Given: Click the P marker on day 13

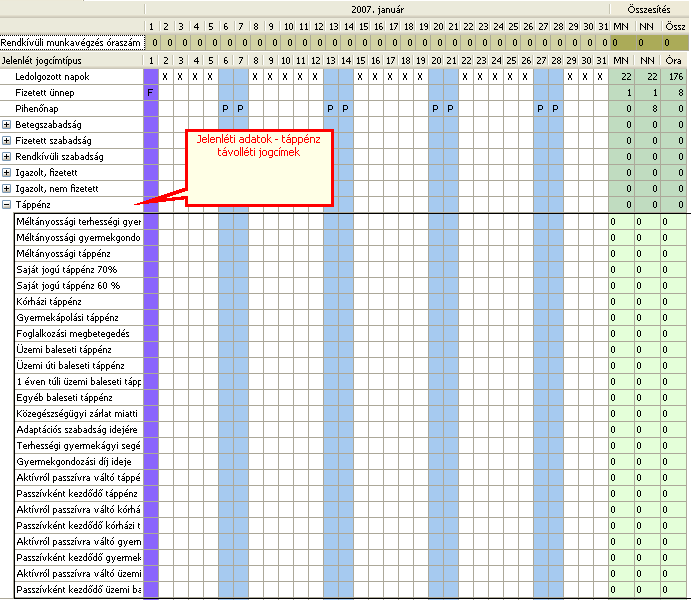Looking at the screenshot, I should 330,108.
